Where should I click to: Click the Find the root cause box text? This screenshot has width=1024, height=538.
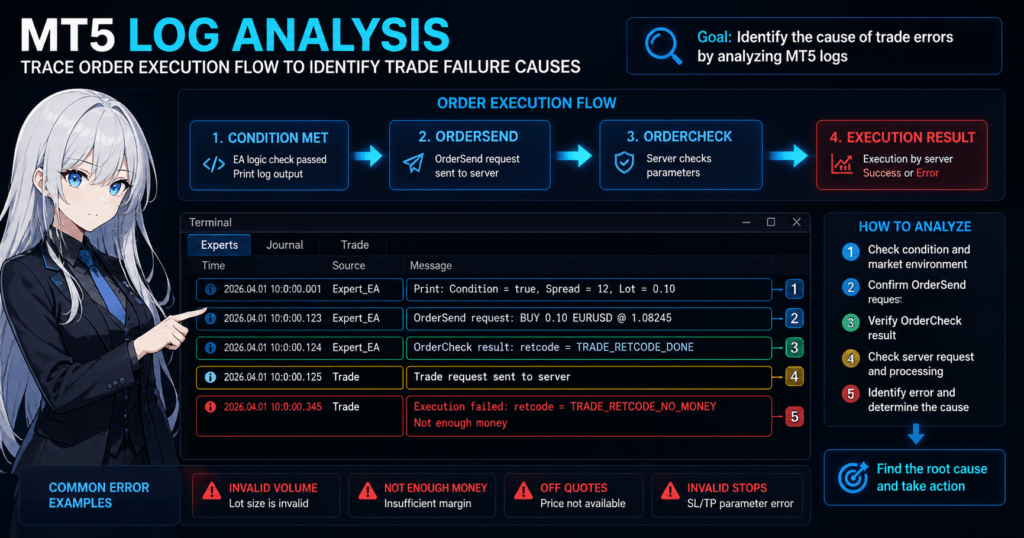pos(931,477)
